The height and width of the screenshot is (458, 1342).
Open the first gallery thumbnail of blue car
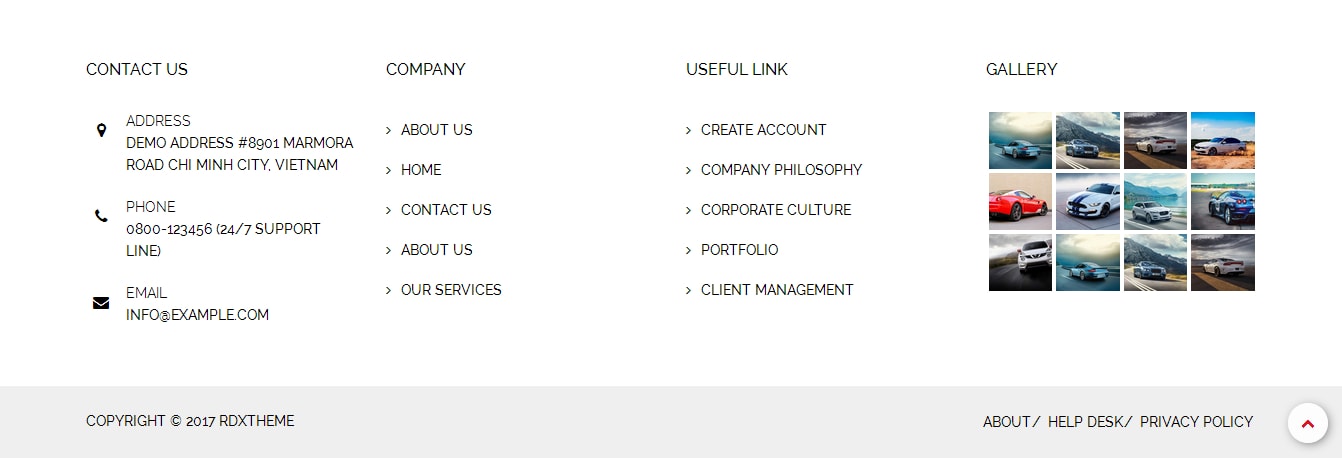pyautogui.click(x=1020, y=140)
